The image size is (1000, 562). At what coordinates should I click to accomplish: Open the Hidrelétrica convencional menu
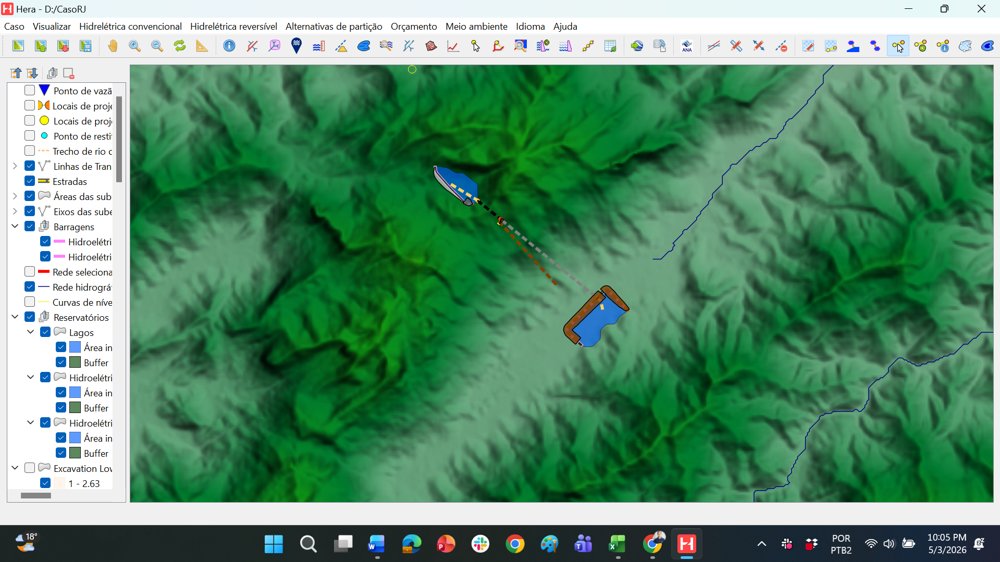click(x=130, y=26)
